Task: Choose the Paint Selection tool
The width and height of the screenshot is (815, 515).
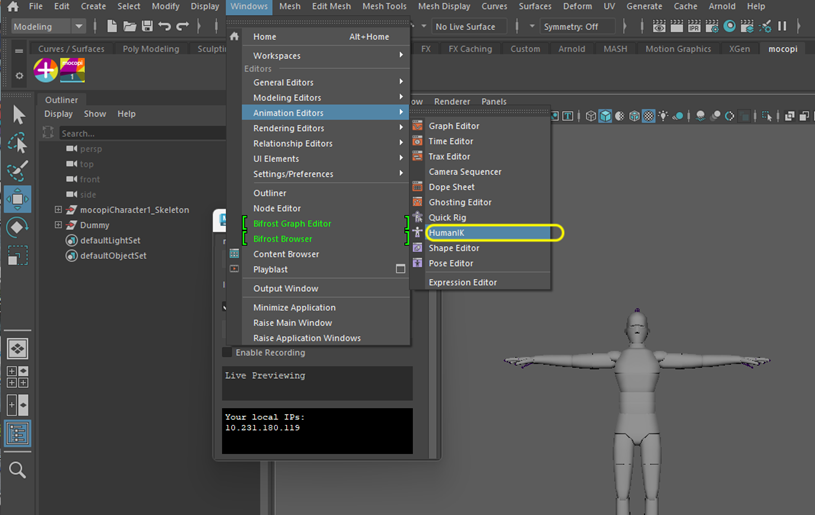Action: tap(17, 171)
